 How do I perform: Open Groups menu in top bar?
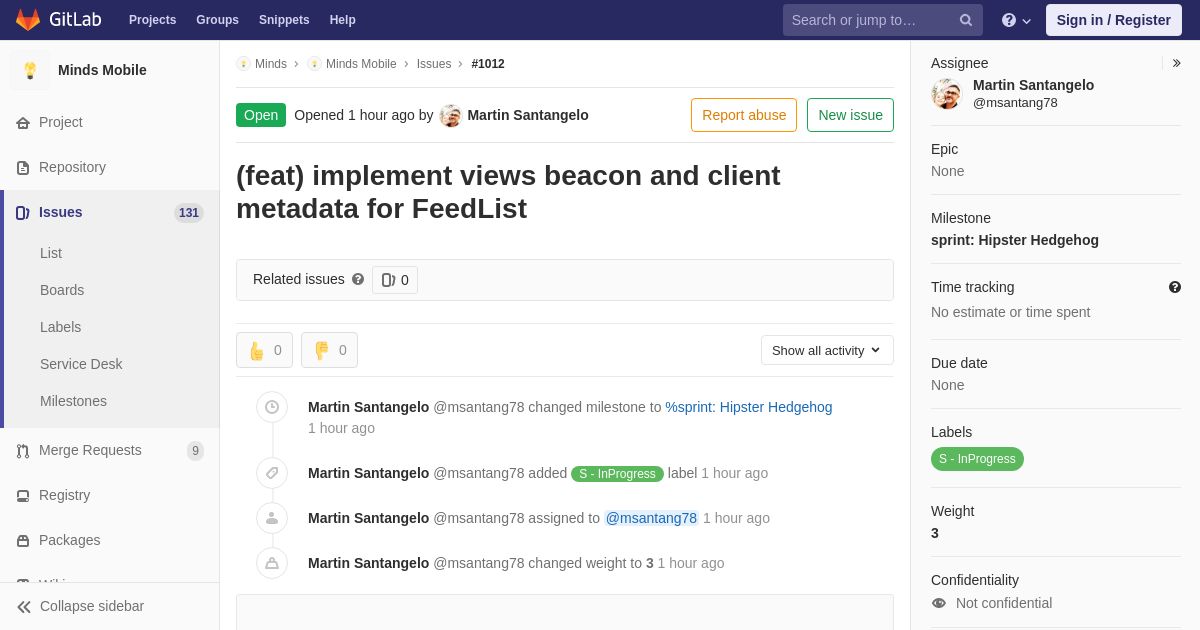click(x=217, y=20)
